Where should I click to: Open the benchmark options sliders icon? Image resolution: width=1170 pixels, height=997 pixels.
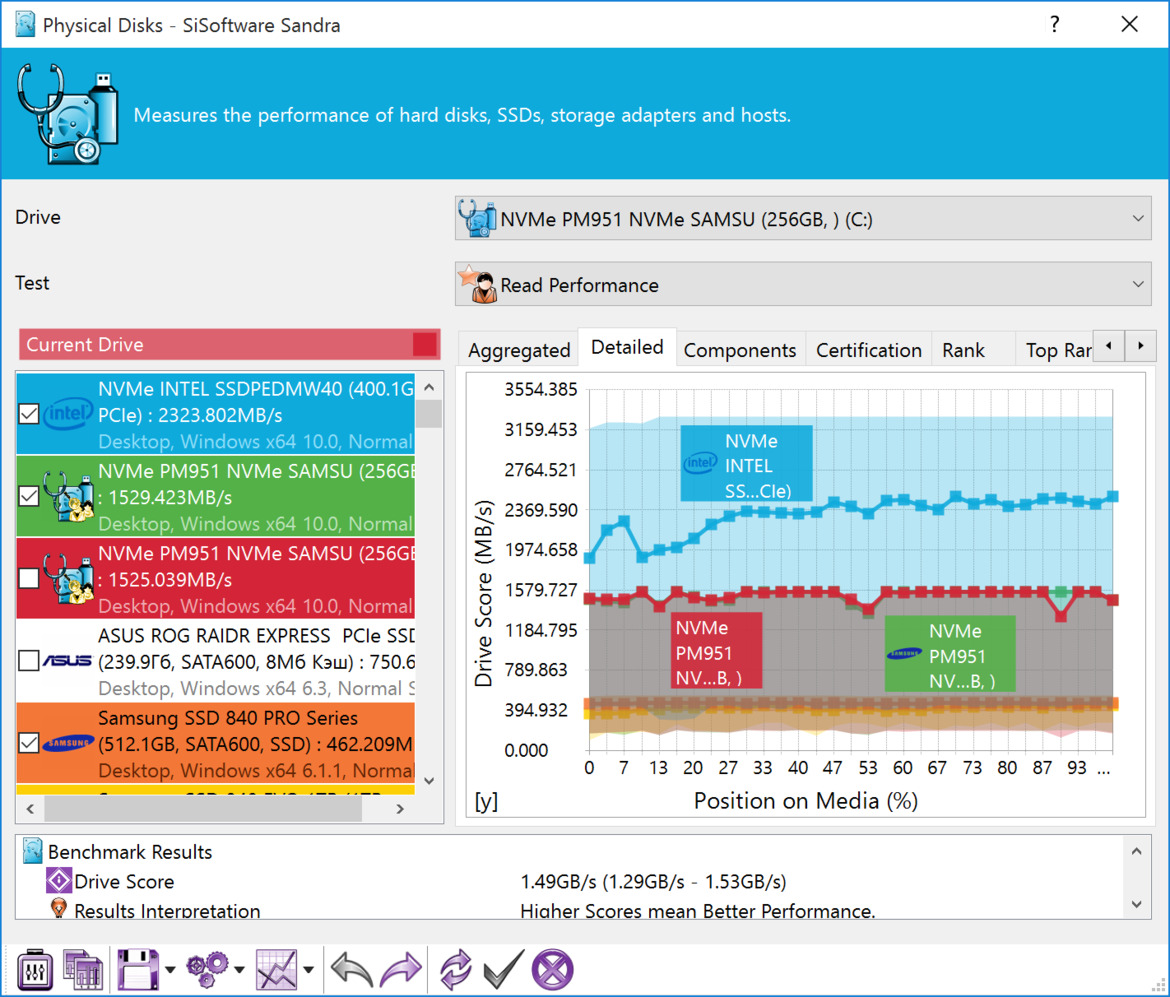(x=34, y=970)
